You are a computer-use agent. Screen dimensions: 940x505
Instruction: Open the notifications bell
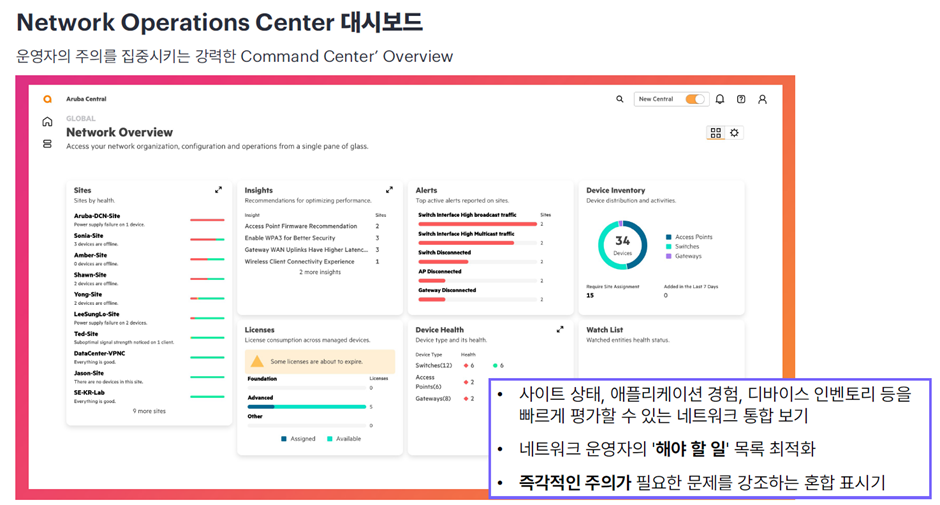pyautogui.click(x=720, y=99)
